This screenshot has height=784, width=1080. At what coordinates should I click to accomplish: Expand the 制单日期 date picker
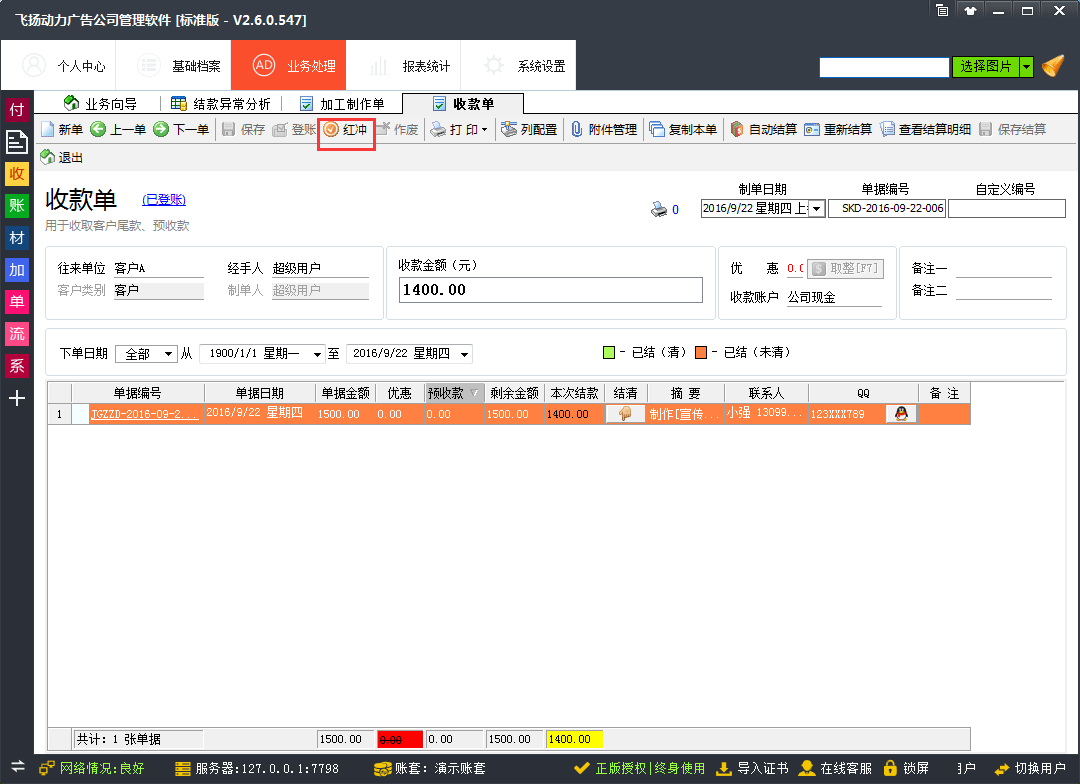pos(816,209)
